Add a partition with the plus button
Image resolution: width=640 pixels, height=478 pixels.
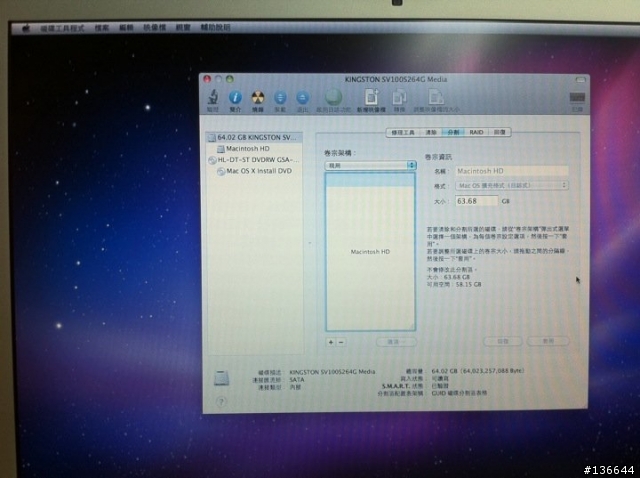click(x=331, y=342)
